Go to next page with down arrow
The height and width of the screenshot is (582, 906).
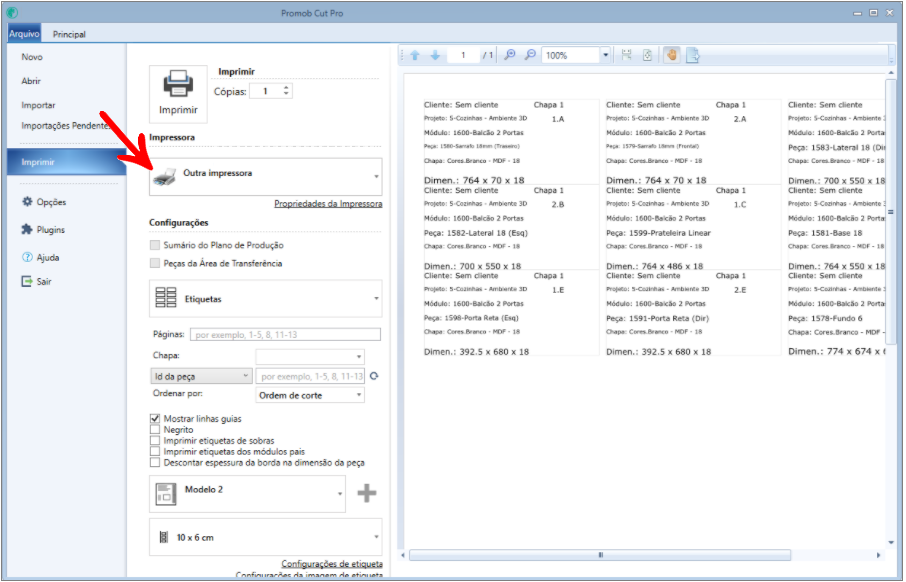point(436,55)
